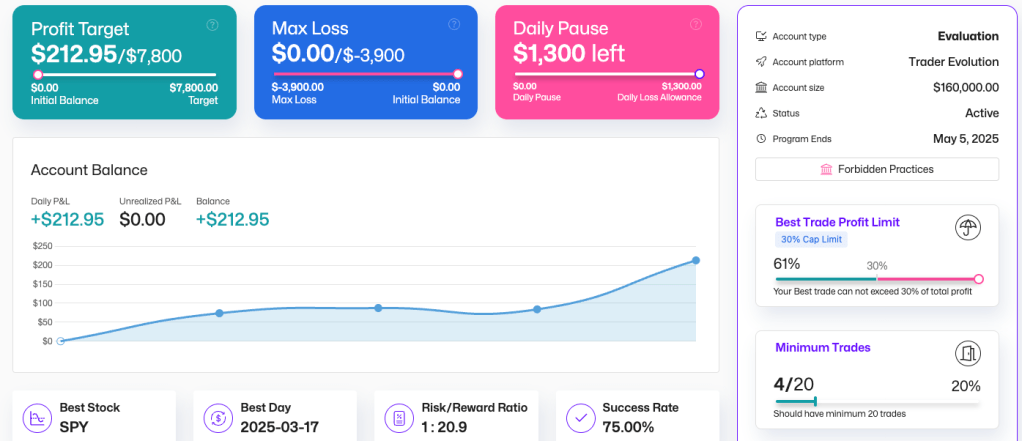The image size is (1022, 441).
Task: Click the door icon in Minimum Trades card
Action: pyautogui.click(x=967, y=353)
